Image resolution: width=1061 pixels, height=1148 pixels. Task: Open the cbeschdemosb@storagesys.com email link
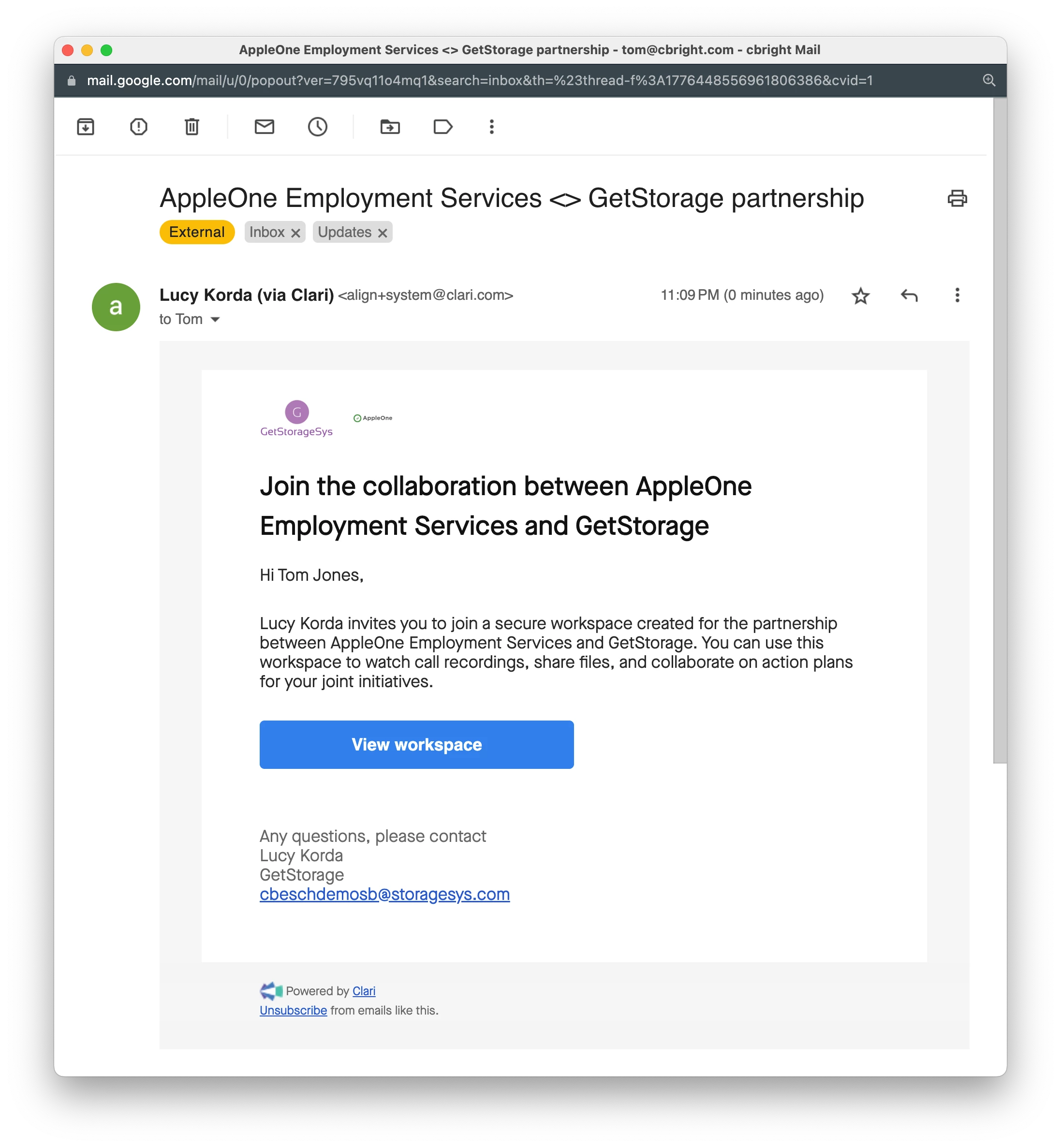(x=384, y=894)
